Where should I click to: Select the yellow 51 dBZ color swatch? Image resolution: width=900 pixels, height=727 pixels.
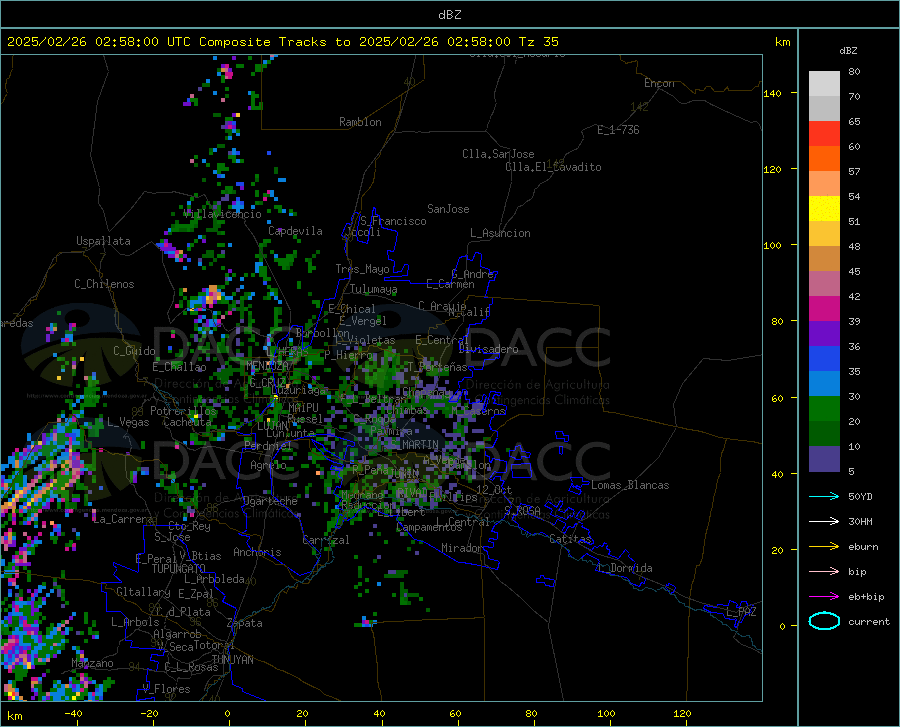click(x=824, y=208)
